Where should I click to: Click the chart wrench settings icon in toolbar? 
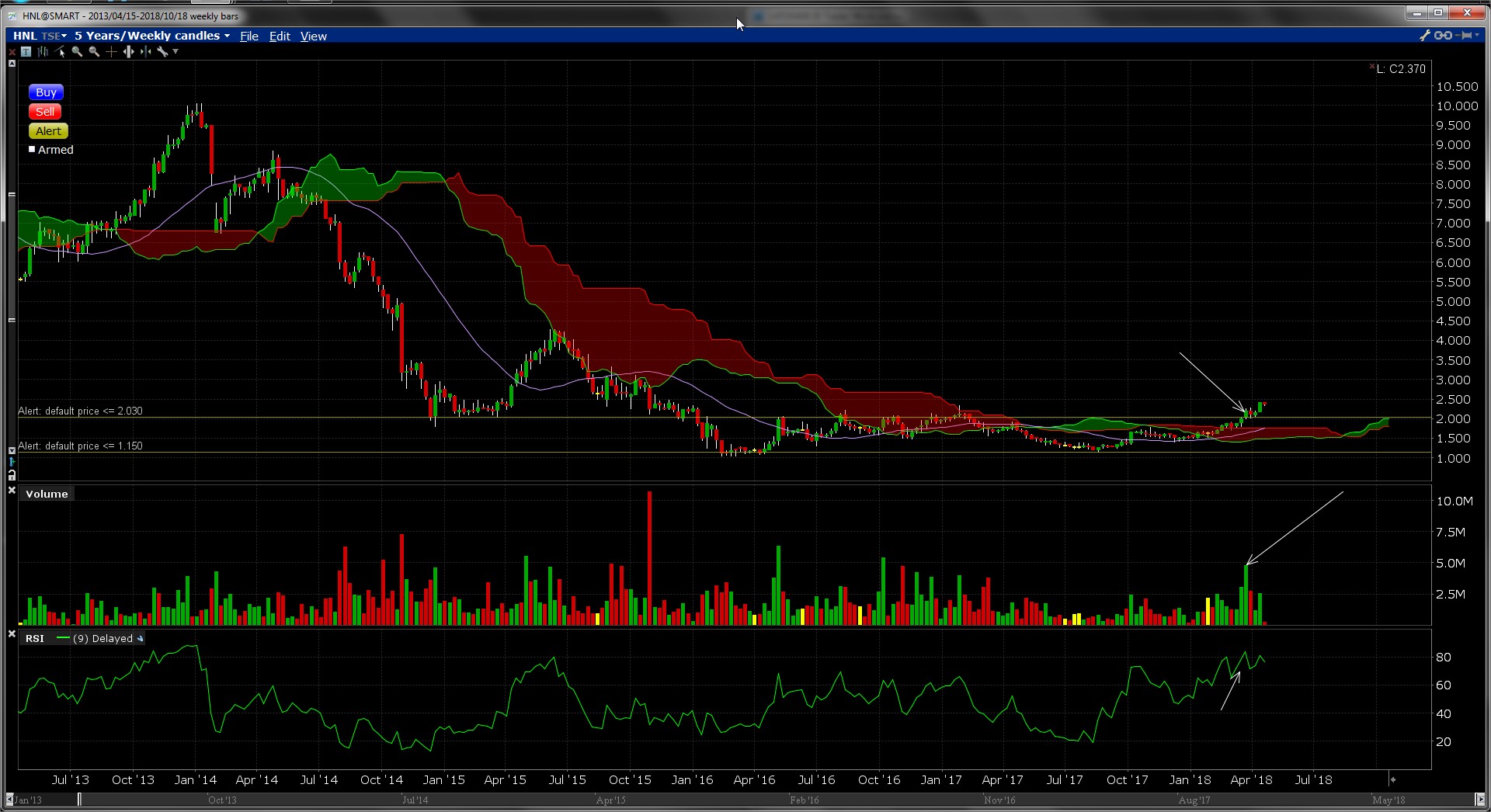tap(162, 52)
